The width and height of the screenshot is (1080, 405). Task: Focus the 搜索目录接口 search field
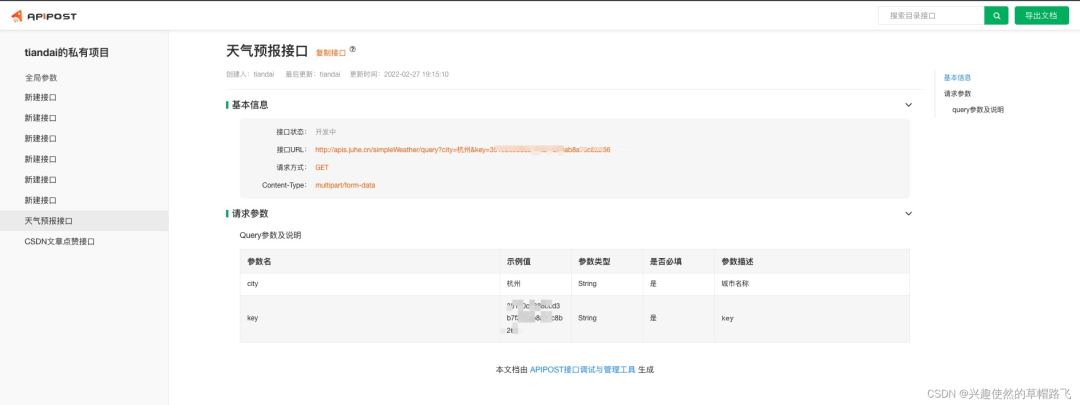click(x=930, y=15)
